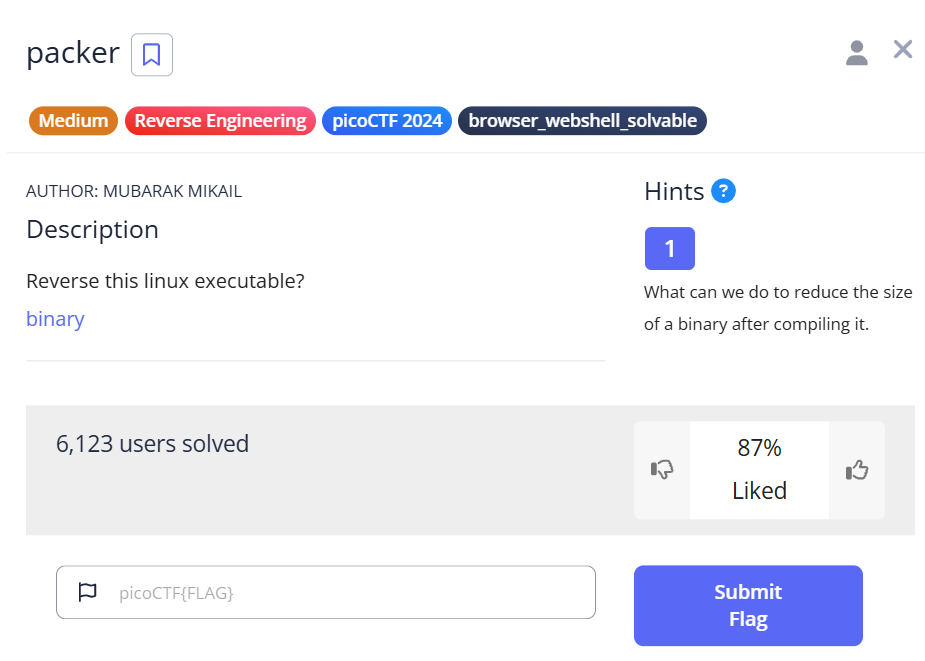The height and width of the screenshot is (661, 925).
Task: Dislike the challenge with thumbs down
Action: [662, 470]
